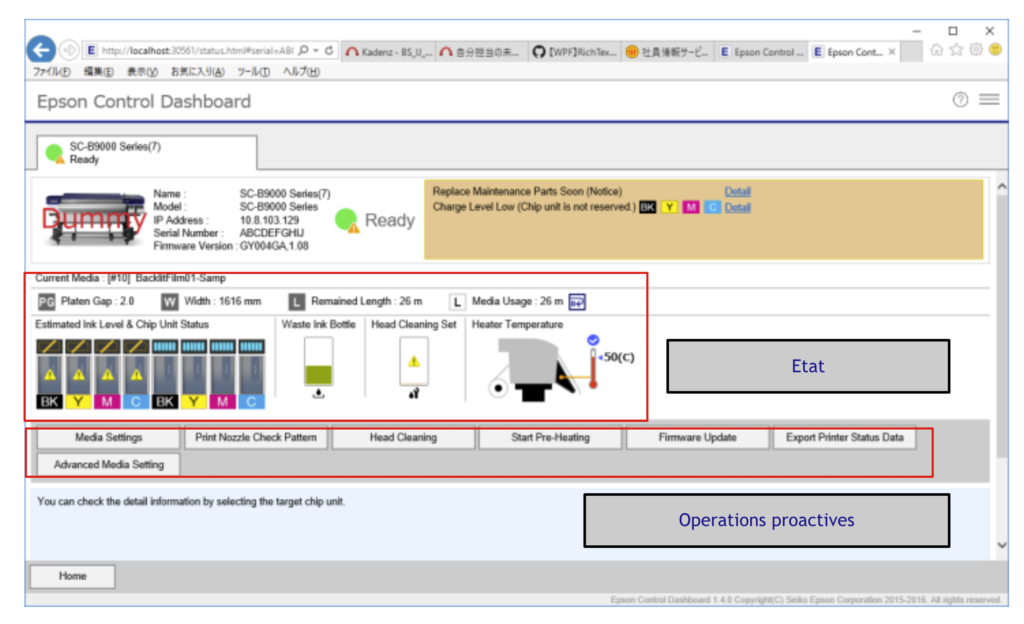Image resolution: width=1024 pixels, height=624 pixels.
Task: Refresh the page from the address bar
Action: click(329, 50)
